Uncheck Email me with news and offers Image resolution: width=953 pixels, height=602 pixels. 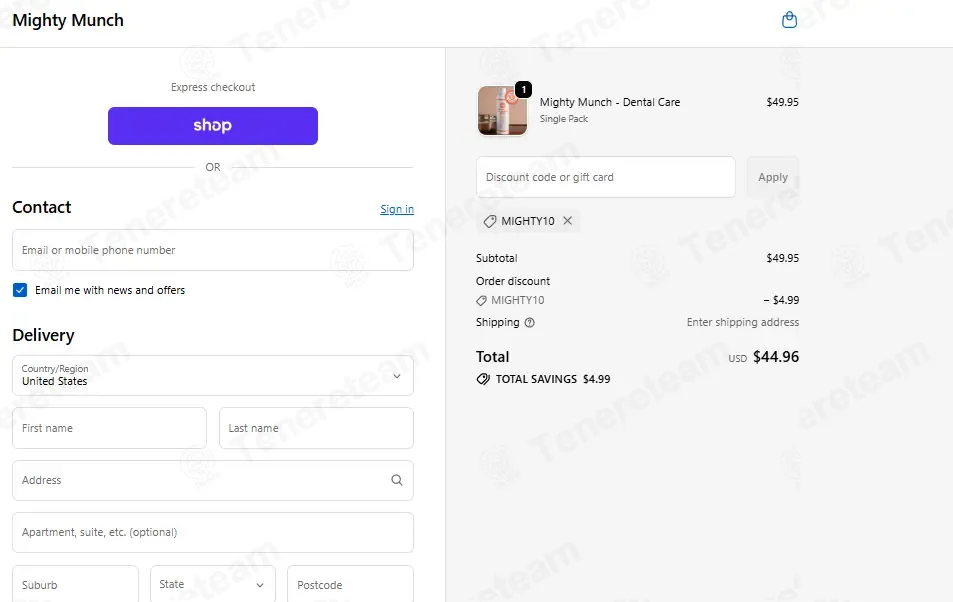point(20,290)
